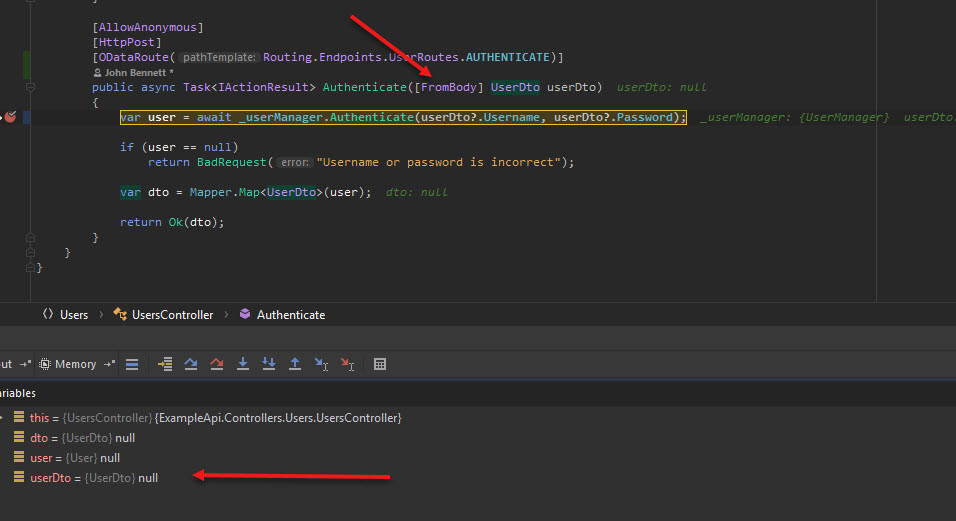Click the _userManager identifier on highlighted line
The height and width of the screenshot is (521, 956).
[280, 117]
